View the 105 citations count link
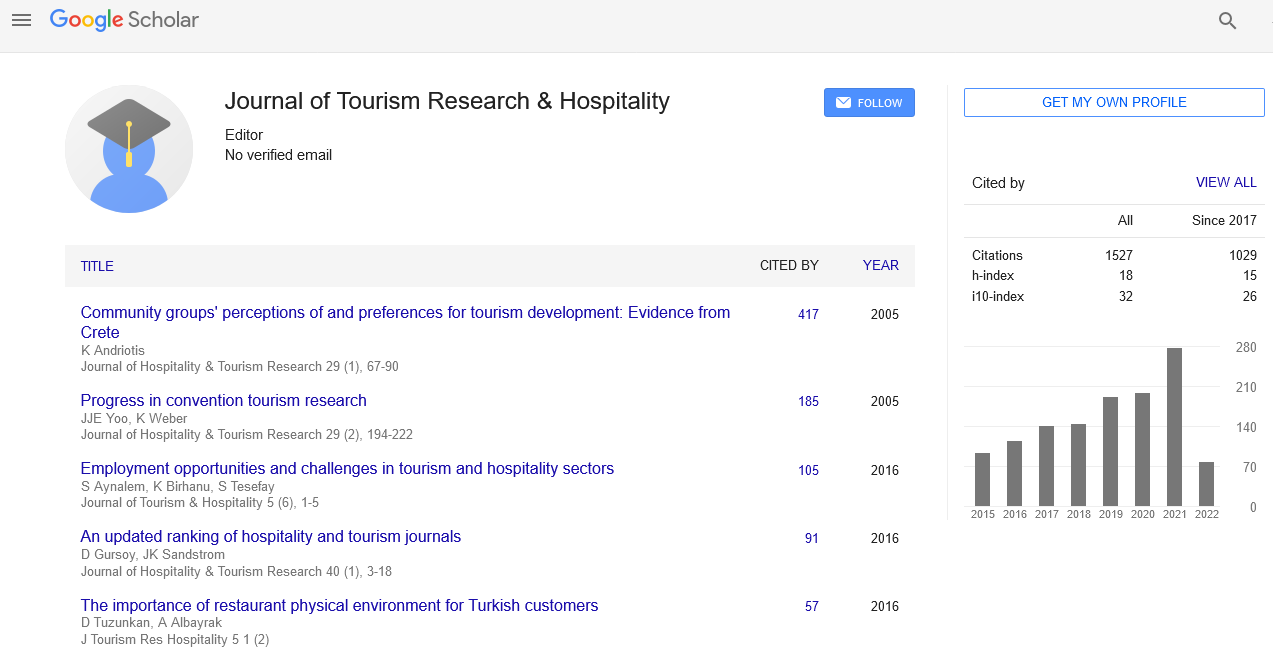The width and height of the screenshot is (1273, 652). tap(808, 471)
